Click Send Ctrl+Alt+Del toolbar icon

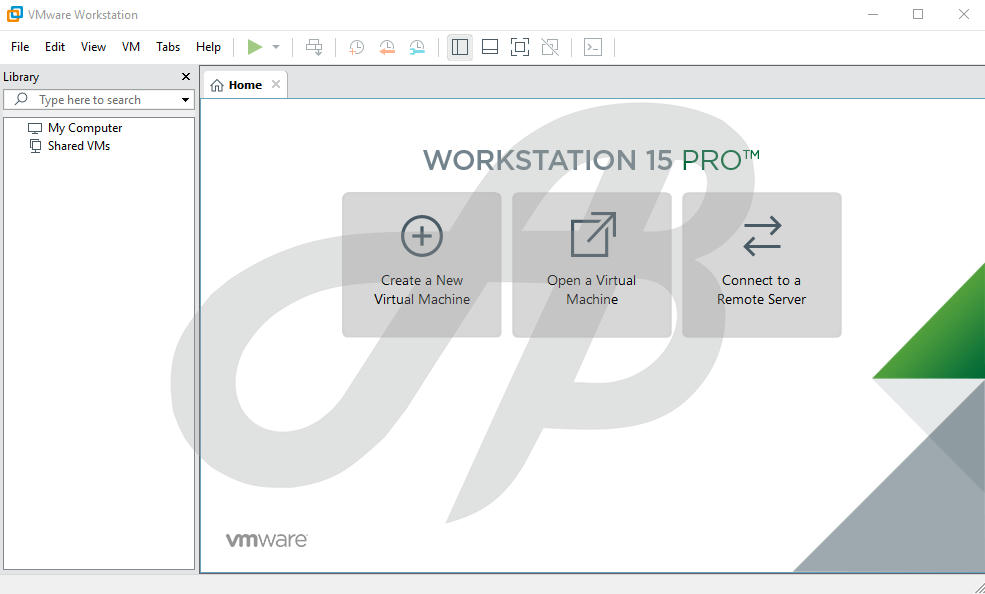[x=314, y=47]
